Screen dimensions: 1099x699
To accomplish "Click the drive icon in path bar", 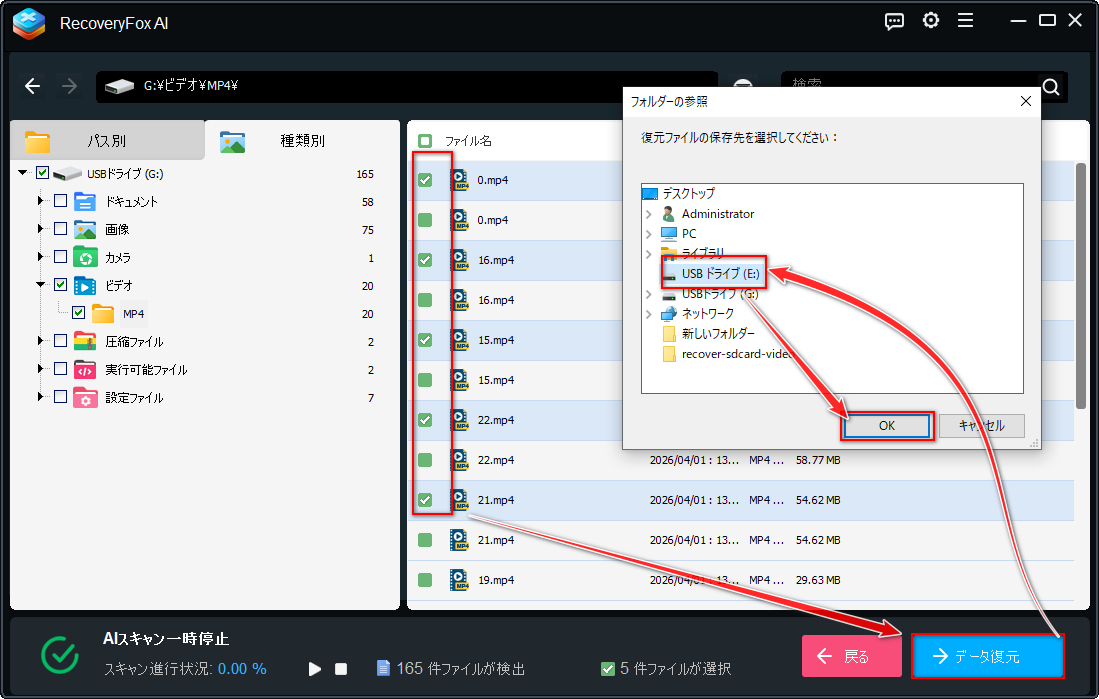I will tap(119, 86).
